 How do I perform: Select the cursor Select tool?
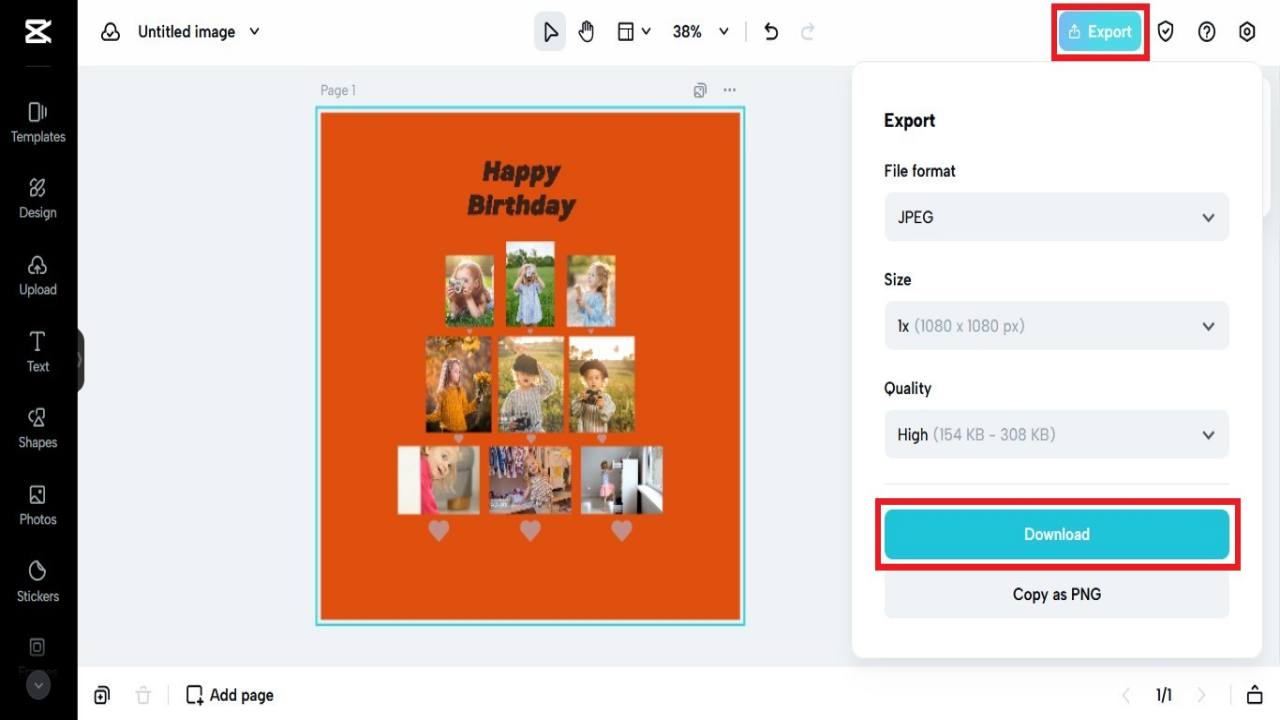click(x=550, y=31)
